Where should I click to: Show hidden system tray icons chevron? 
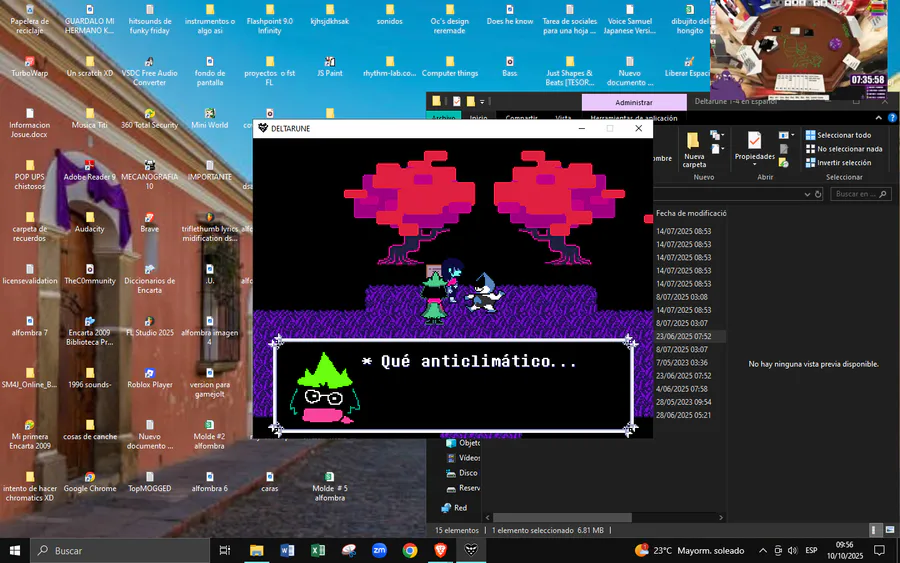(762, 550)
